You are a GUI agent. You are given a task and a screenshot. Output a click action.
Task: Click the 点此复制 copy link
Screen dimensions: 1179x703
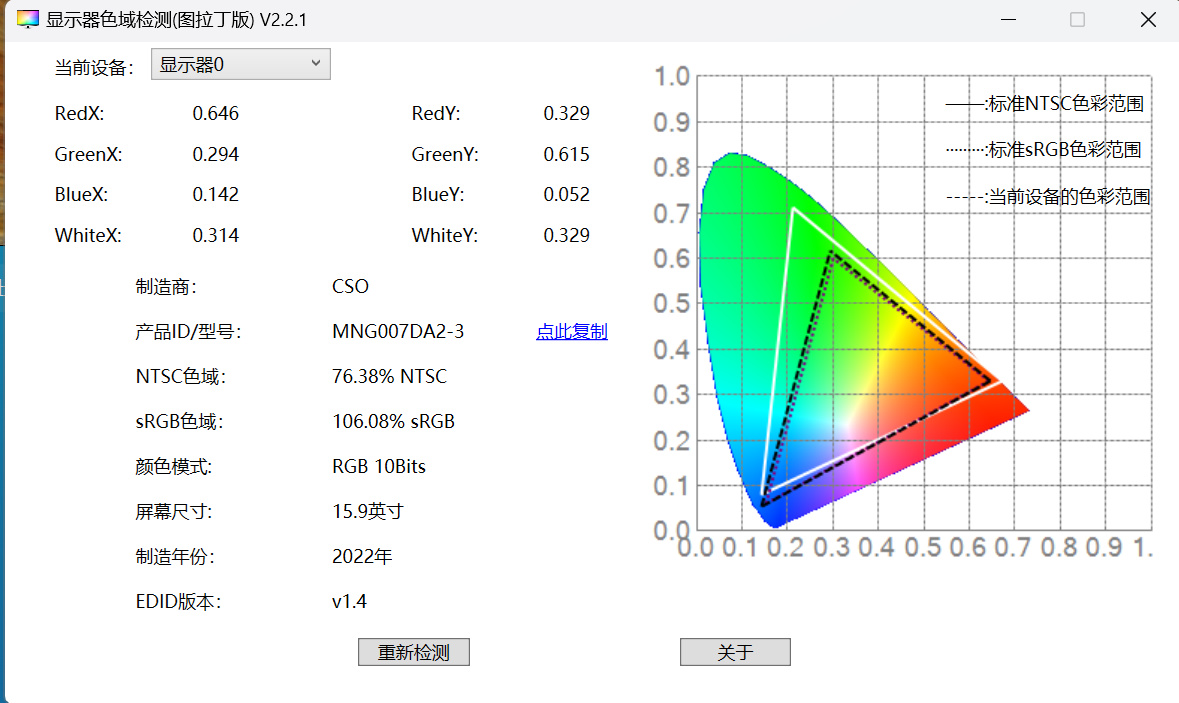(x=571, y=332)
